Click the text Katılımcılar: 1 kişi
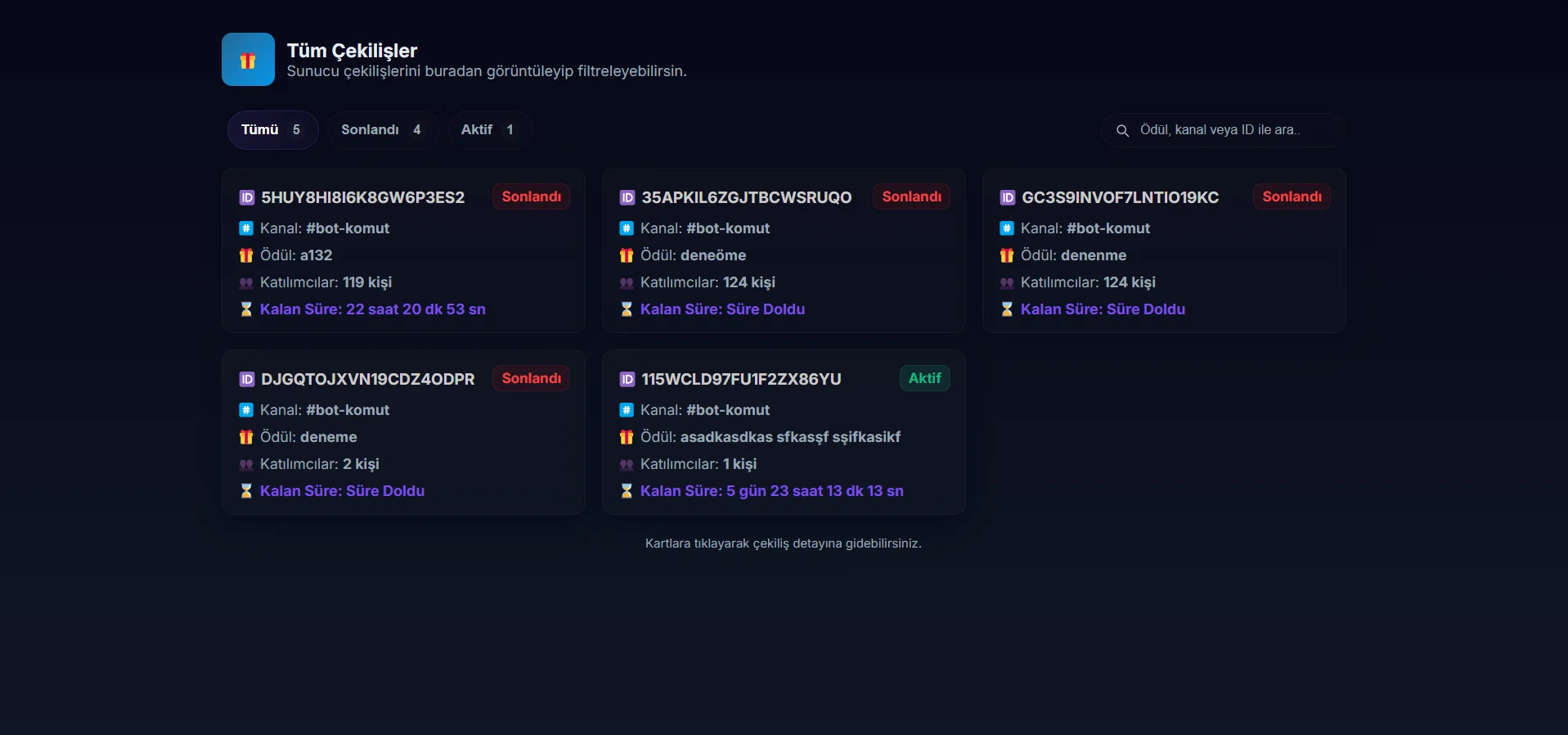The image size is (1568, 735). [x=699, y=464]
